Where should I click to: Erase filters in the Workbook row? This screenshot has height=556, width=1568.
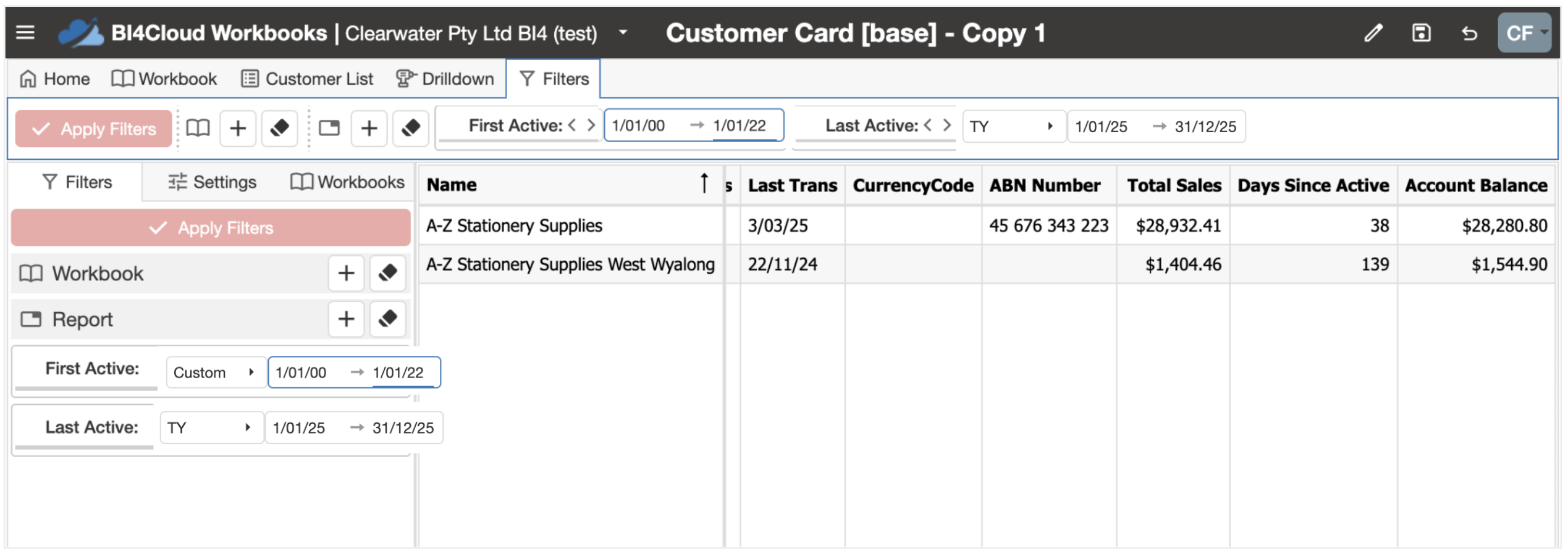(387, 273)
